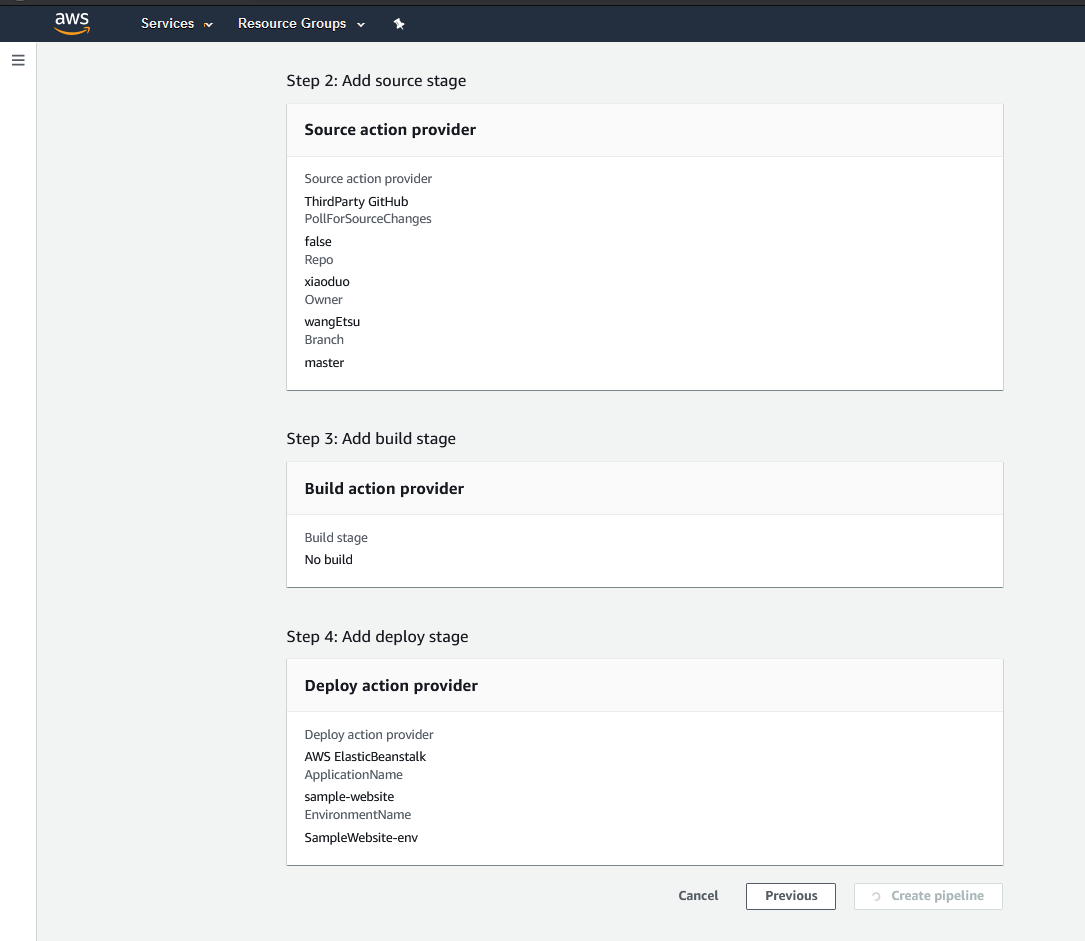
Task: Click the Cancel button
Action: click(698, 895)
